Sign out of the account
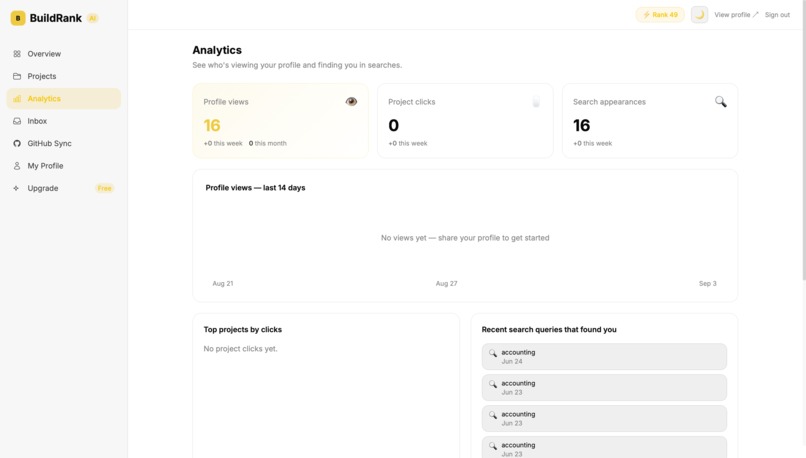Viewport: 806px width, 458px height. tap(777, 15)
